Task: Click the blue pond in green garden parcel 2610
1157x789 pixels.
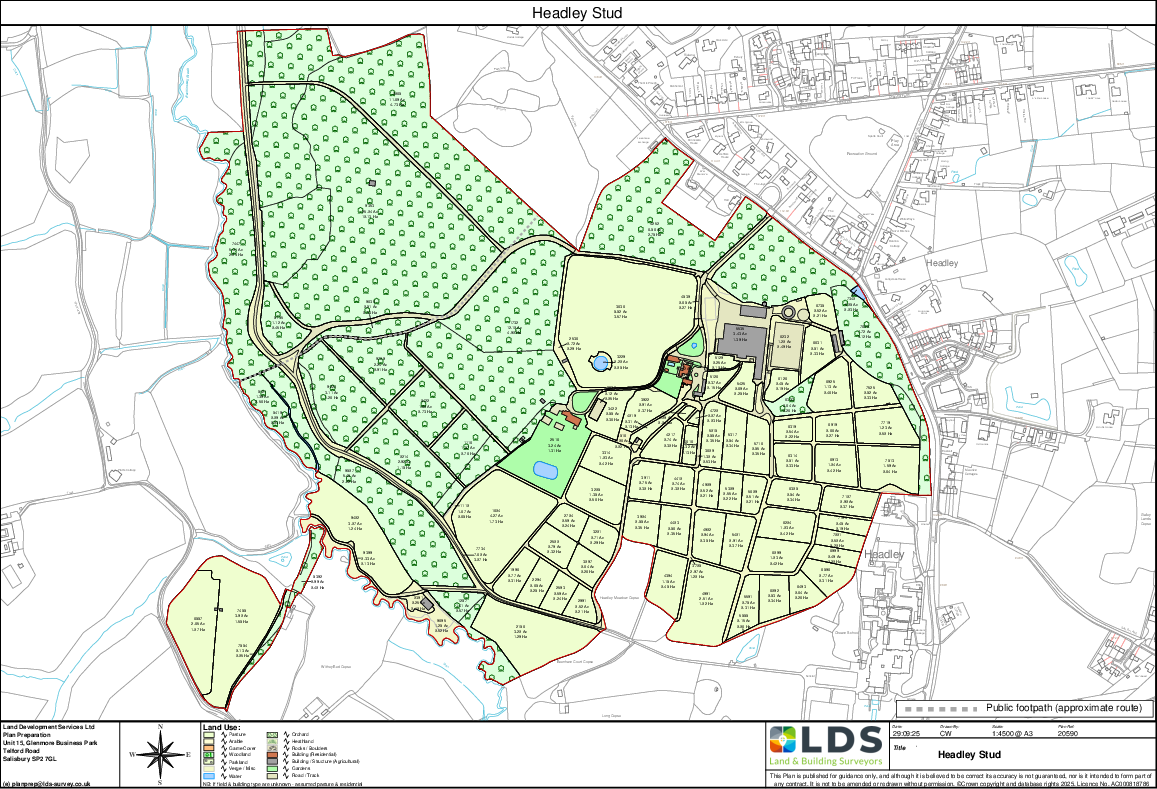Action: 546,469
